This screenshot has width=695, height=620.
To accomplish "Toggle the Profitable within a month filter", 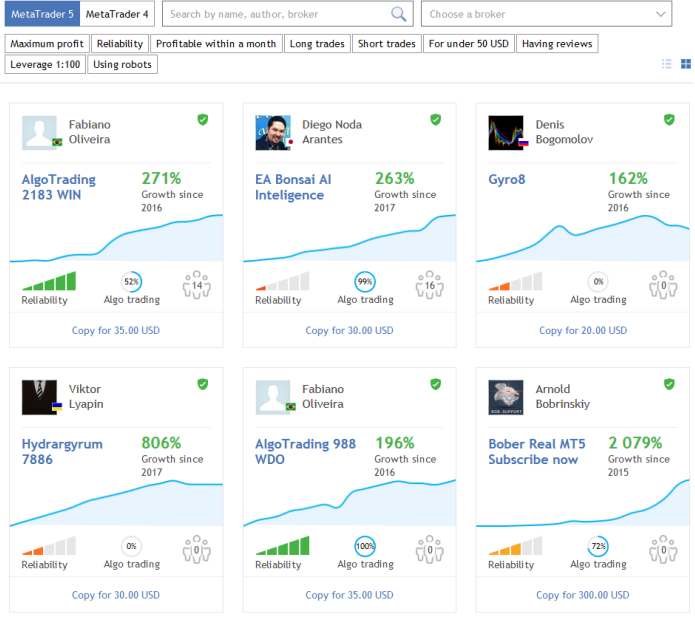I will 216,44.
